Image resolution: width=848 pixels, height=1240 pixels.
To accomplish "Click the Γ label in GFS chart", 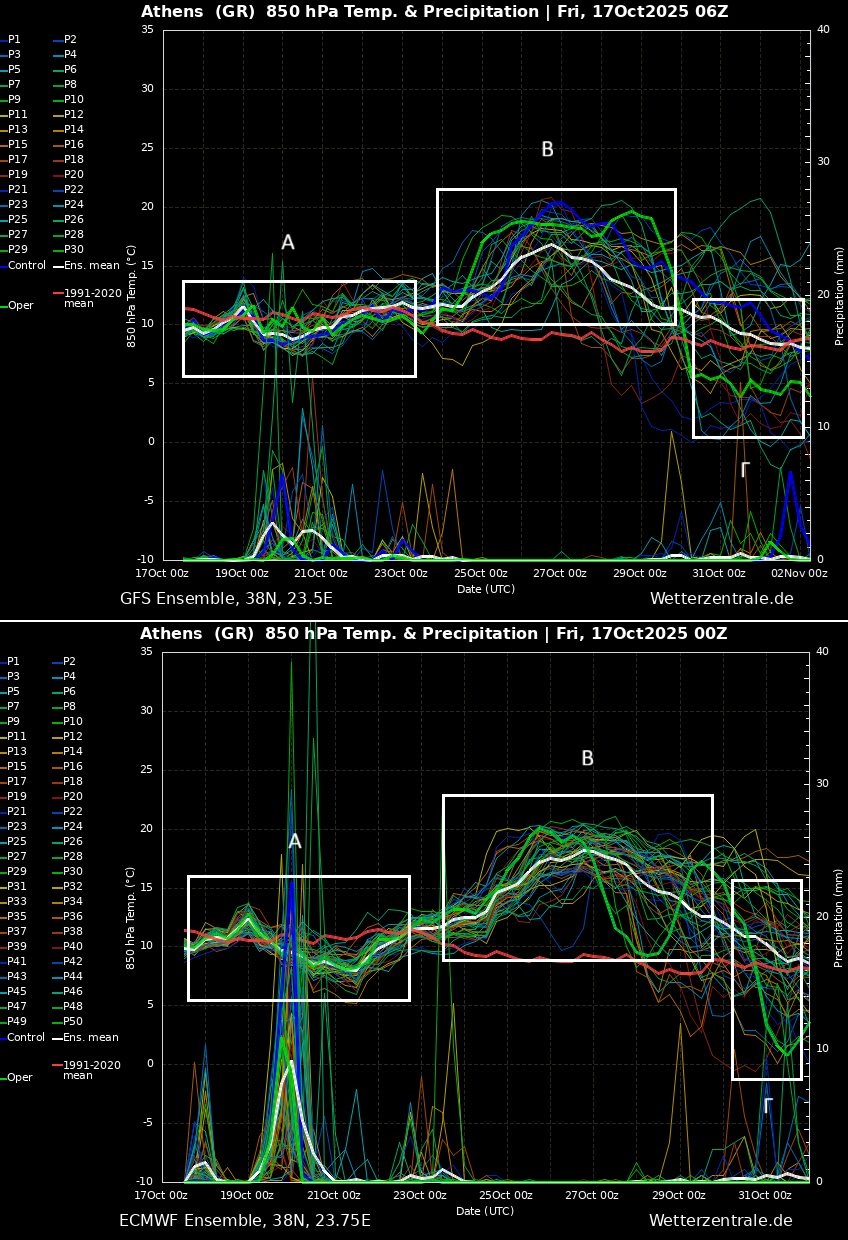I will [745, 470].
